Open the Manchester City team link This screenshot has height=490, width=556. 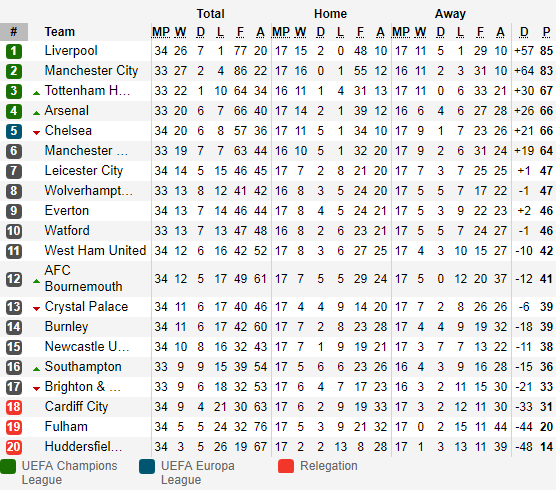[x=91, y=71]
